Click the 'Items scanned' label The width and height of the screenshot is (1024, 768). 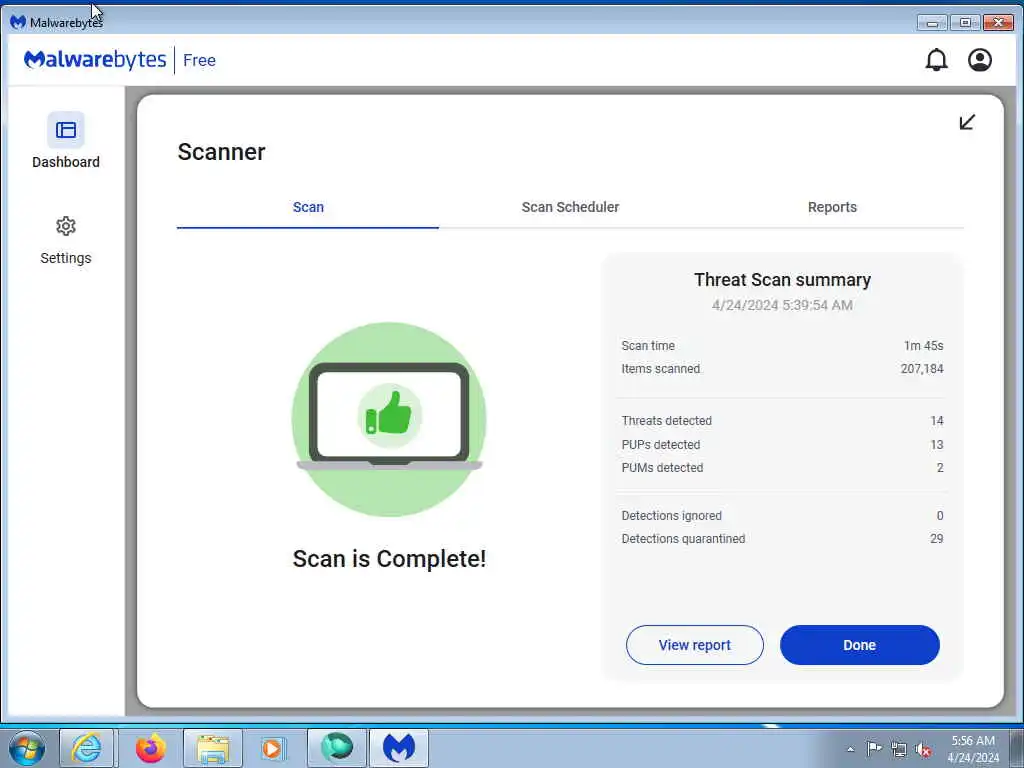click(x=660, y=369)
